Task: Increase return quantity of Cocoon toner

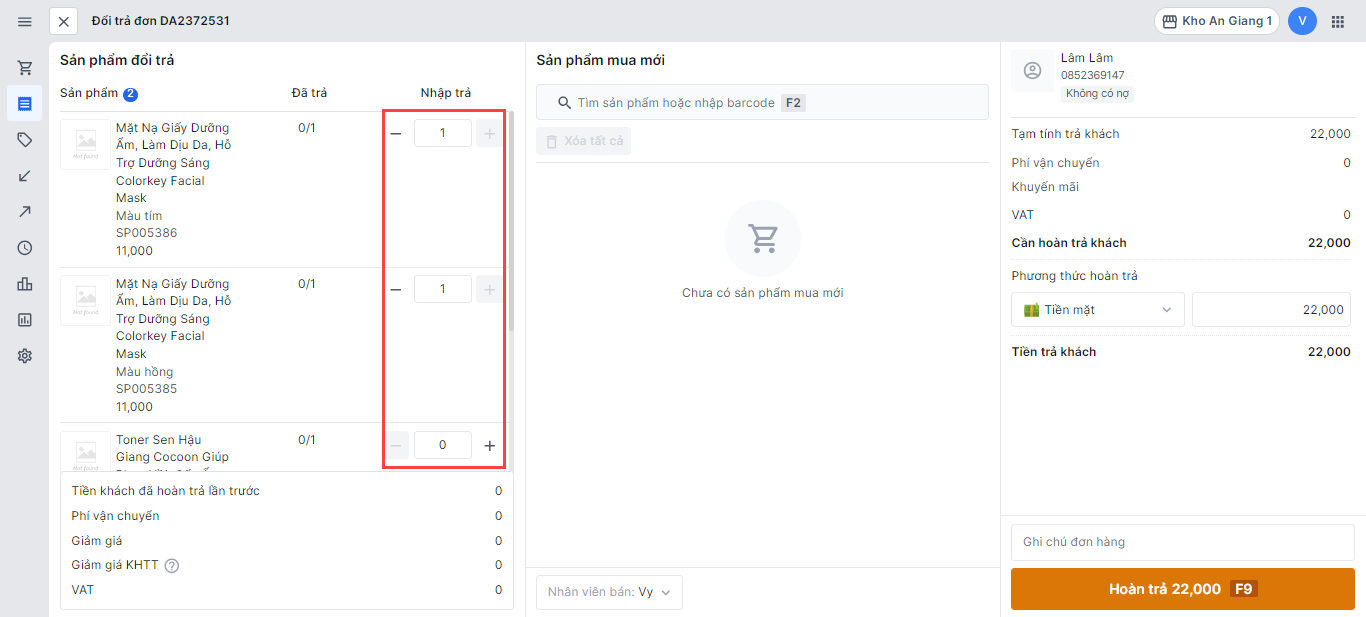Action: click(x=489, y=446)
